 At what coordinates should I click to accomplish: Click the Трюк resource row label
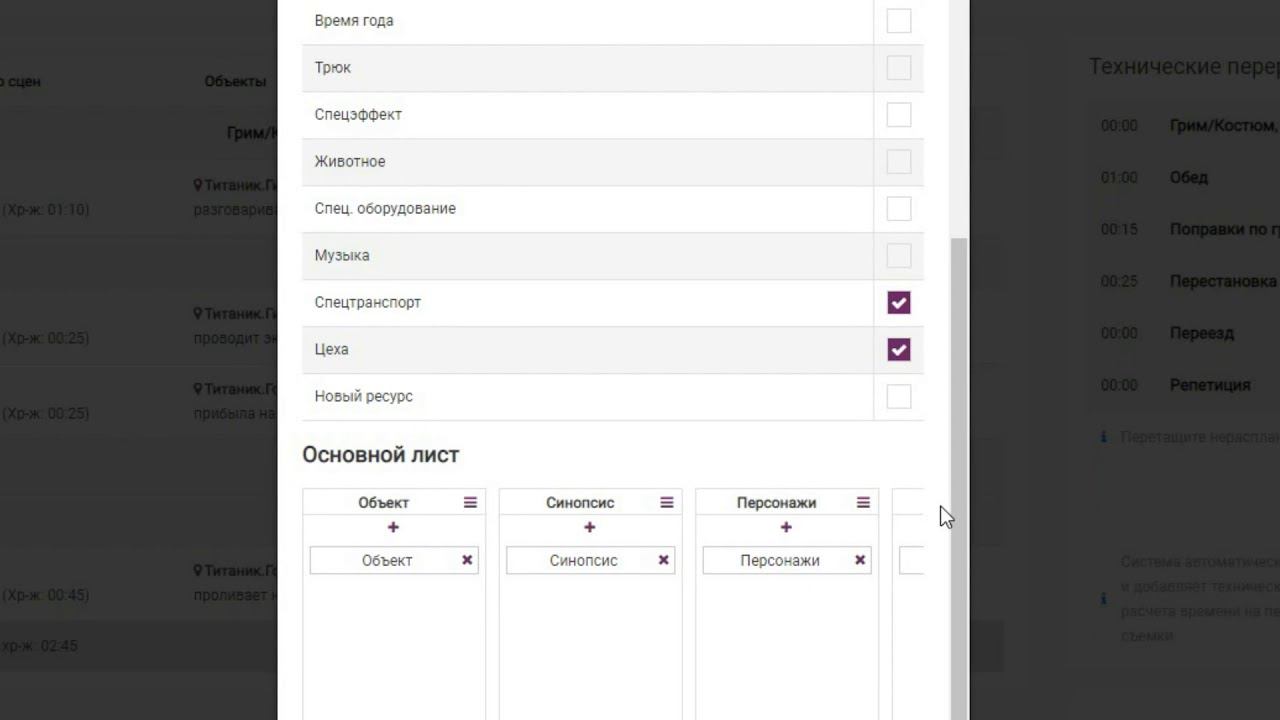(x=333, y=68)
